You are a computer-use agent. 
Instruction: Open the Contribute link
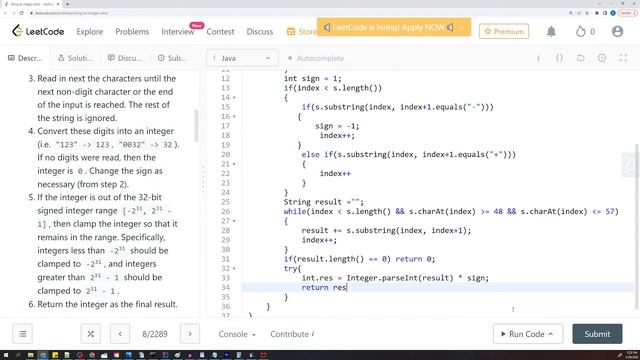[292, 334]
